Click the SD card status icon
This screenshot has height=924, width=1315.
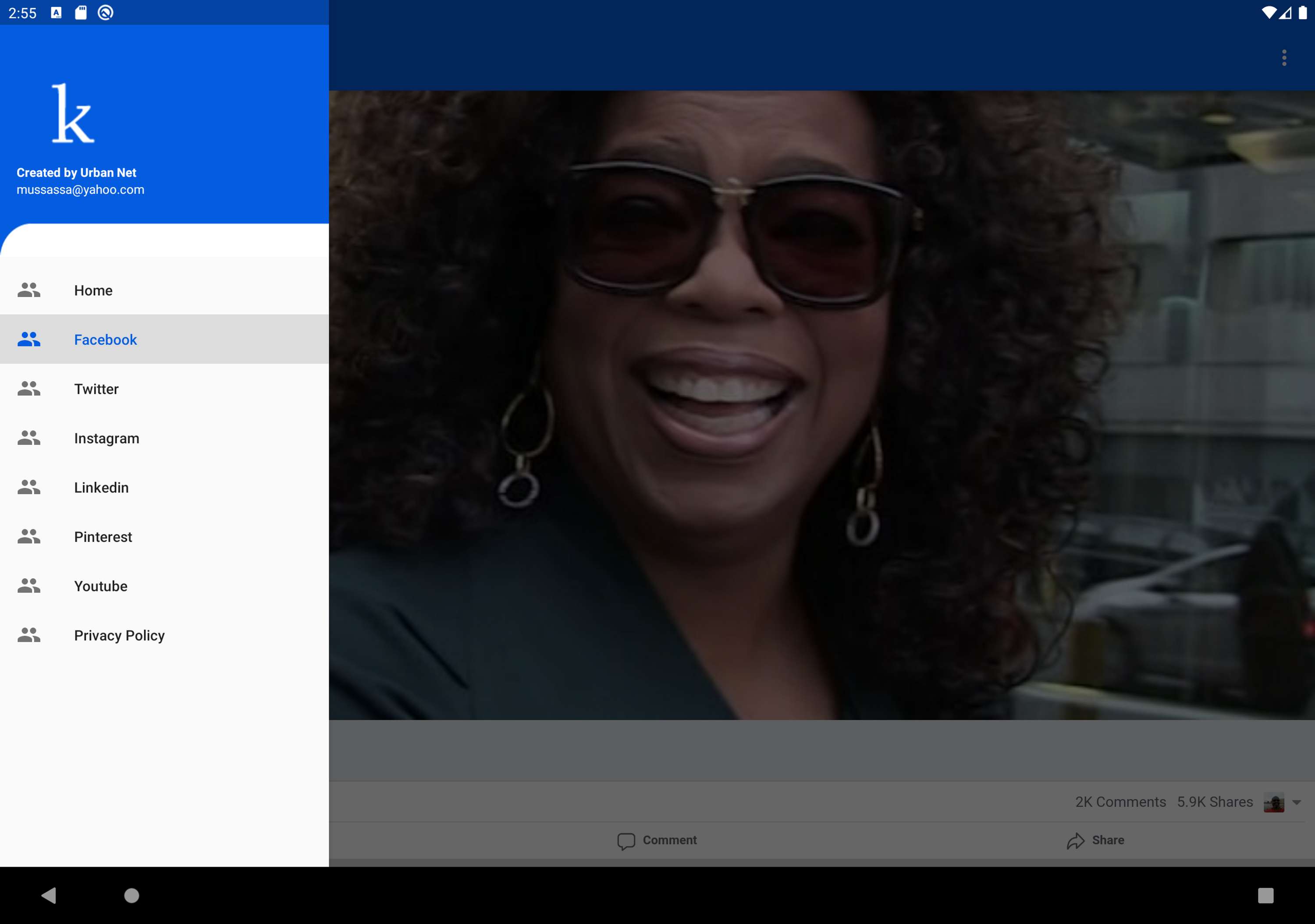click(x=81, y=13)
